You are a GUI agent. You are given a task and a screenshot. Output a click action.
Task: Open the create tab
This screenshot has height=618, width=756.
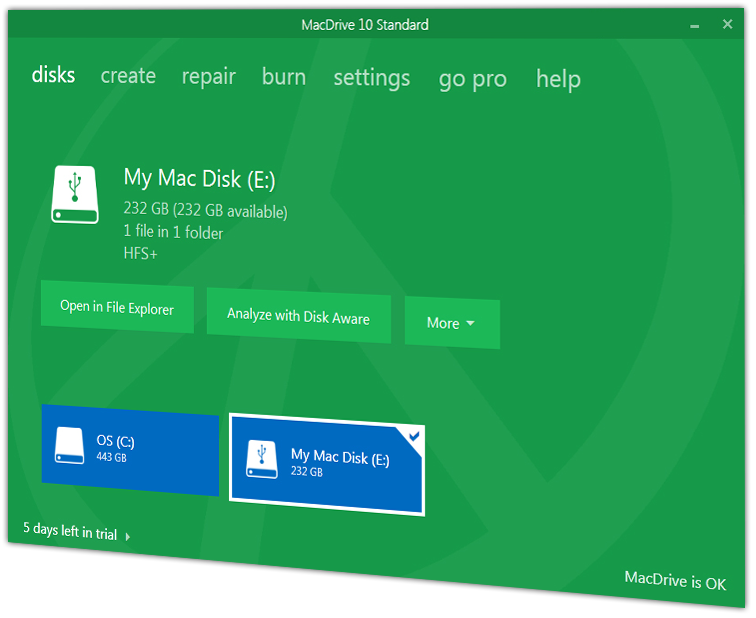[128, 76]
